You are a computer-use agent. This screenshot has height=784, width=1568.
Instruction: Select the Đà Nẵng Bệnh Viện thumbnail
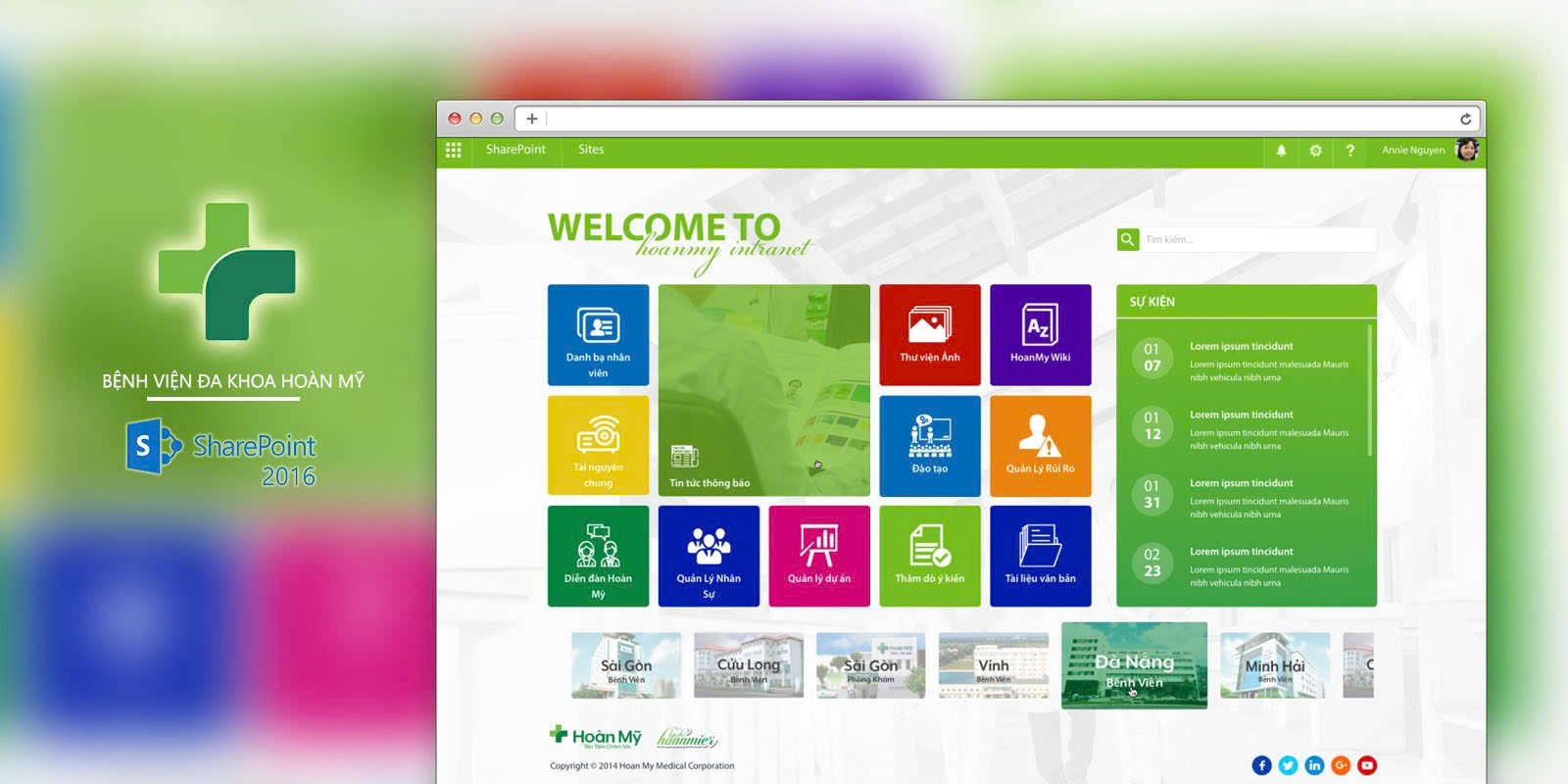tap(1134, 665)
